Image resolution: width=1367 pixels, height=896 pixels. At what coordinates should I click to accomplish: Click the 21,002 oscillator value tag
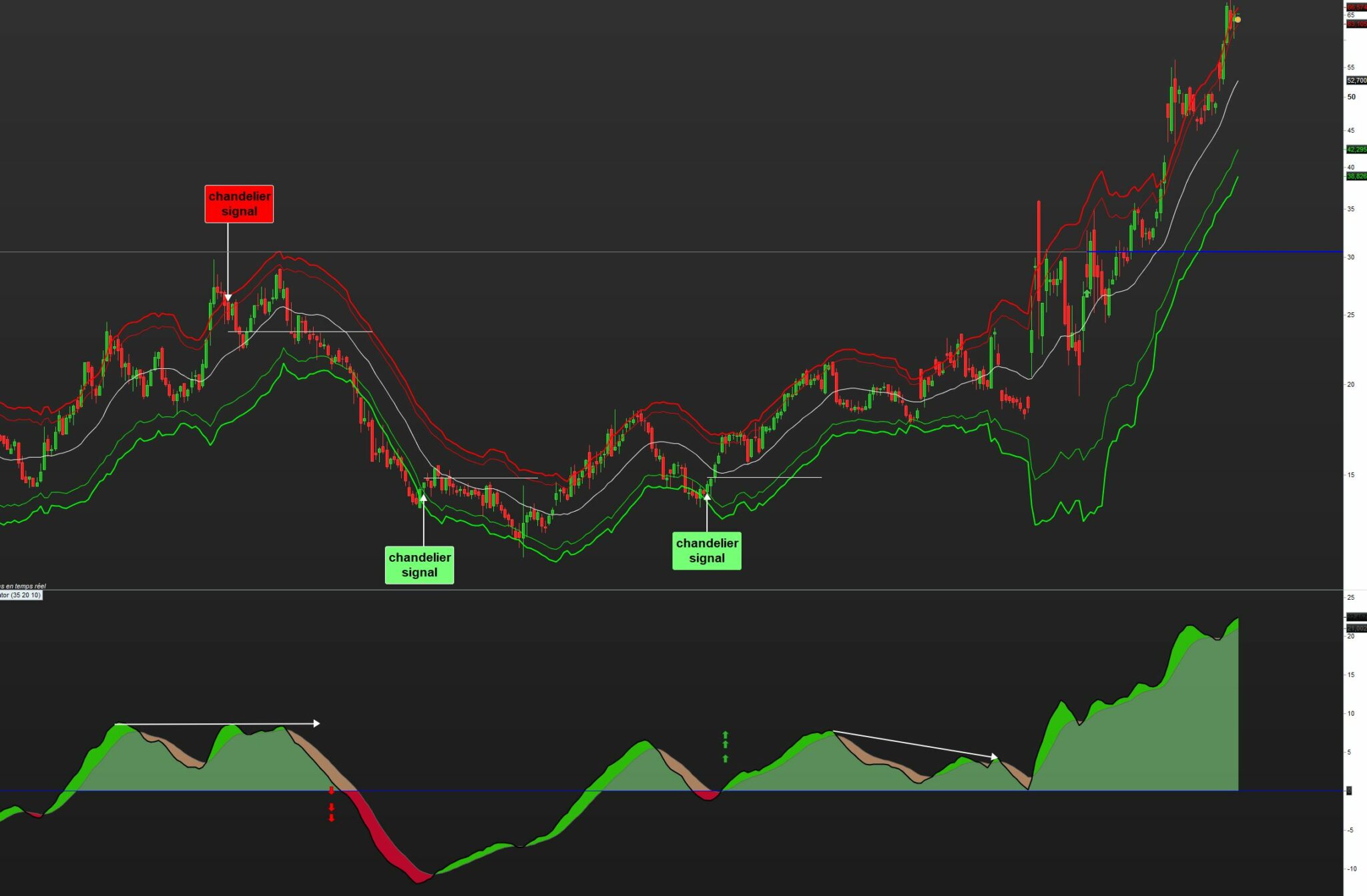click(x=1356, y=628)
